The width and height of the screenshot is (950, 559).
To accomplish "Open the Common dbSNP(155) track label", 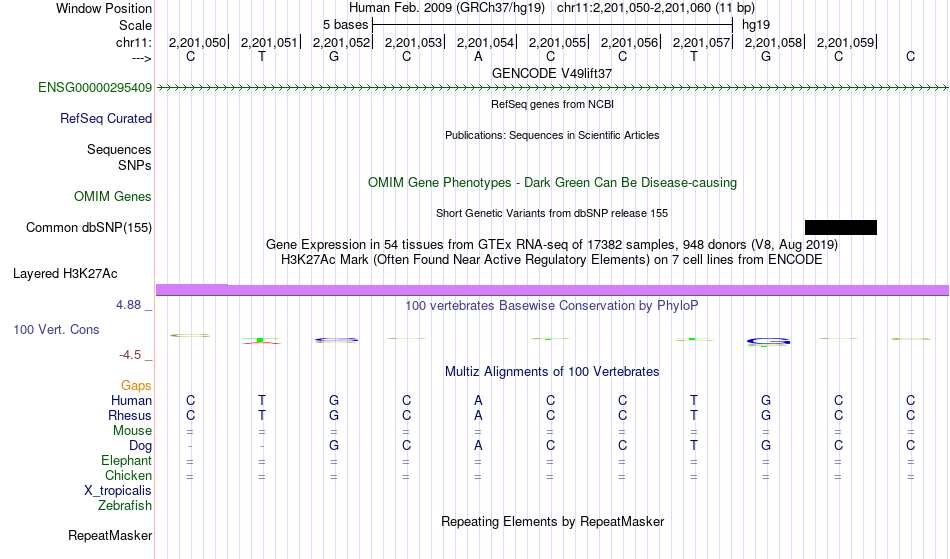I will coord(89,228).
